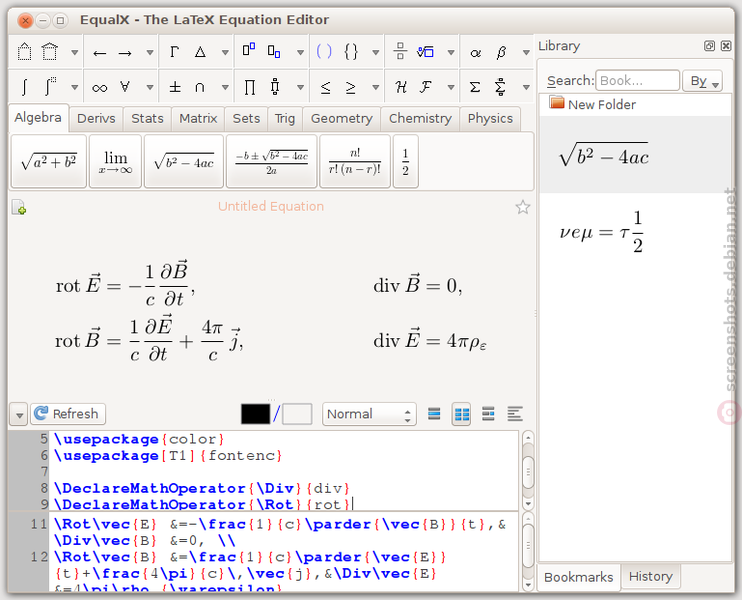Float the Library panel
The image size is (742, 600).
pyautogui.click(x=709, y=46)
